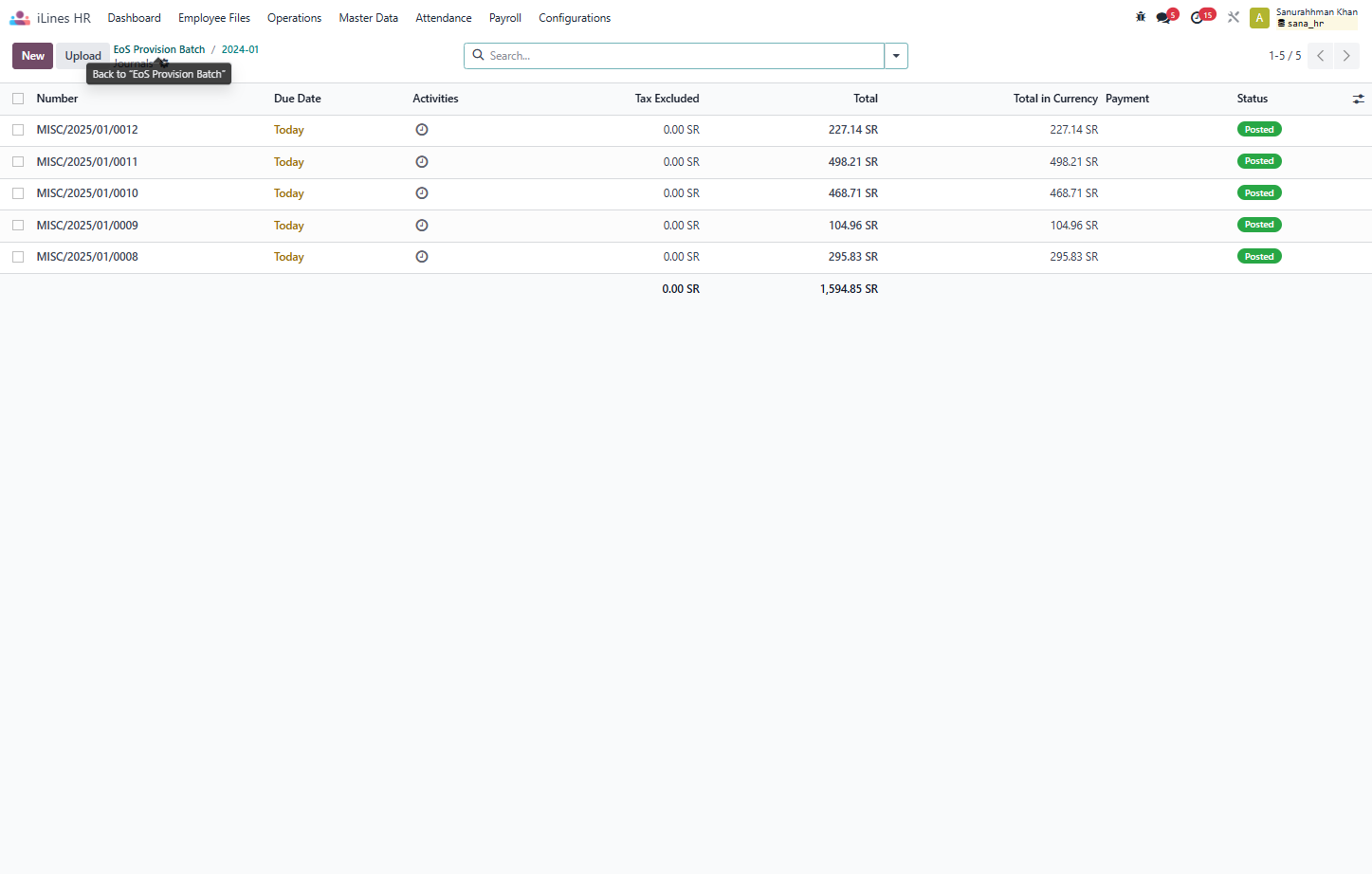
Task: Open the Master Data menu
Action: (369, 18)
